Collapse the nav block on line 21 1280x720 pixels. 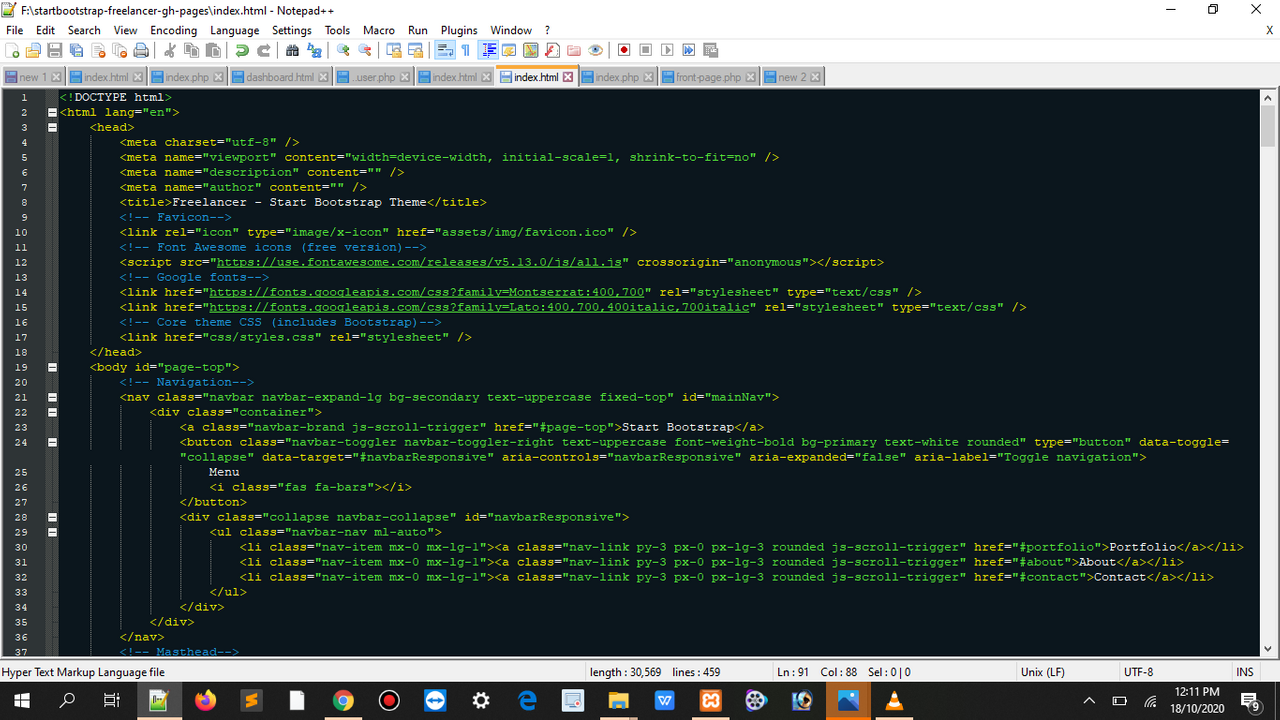52,397
